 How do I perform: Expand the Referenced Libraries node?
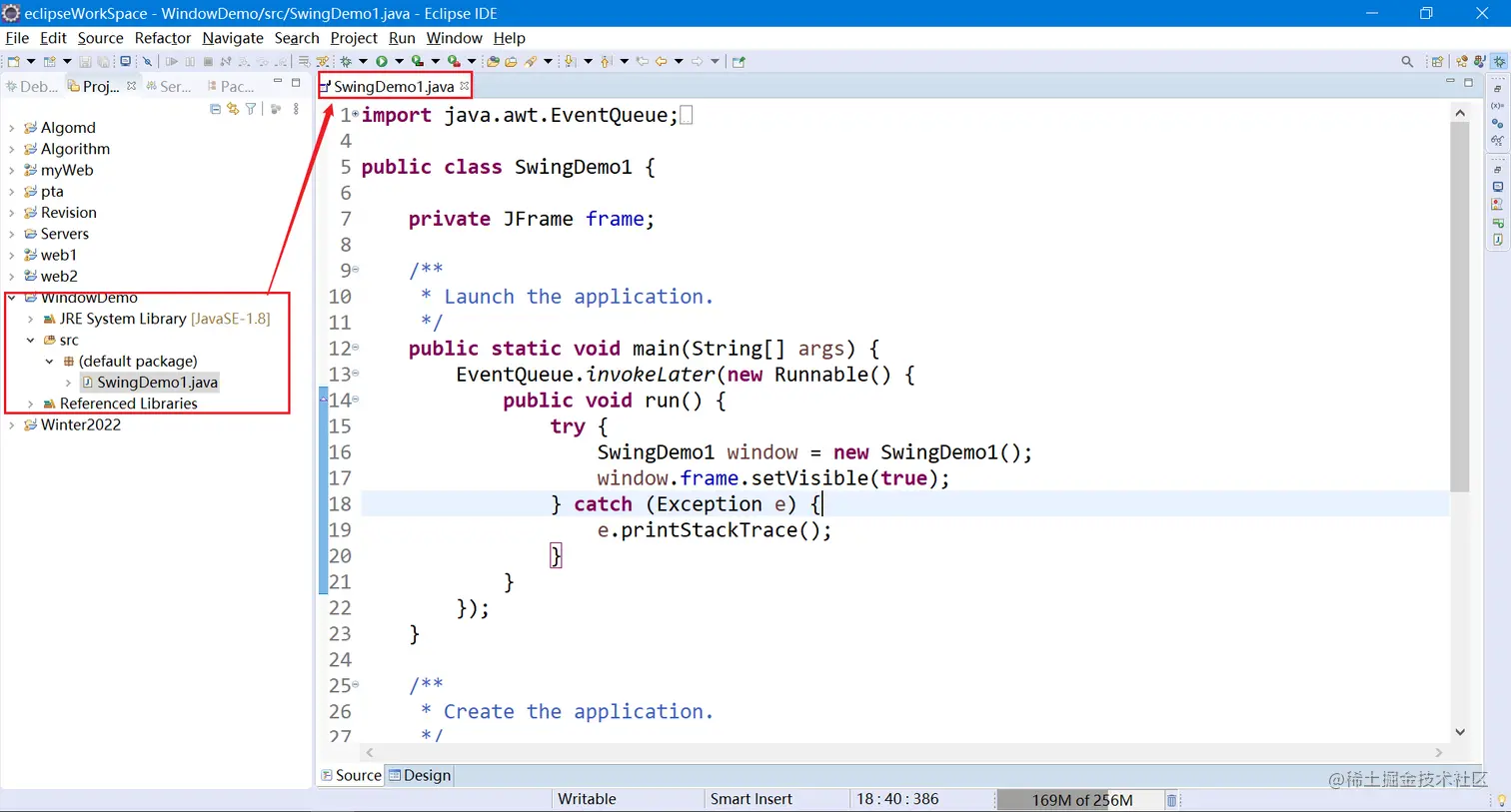coord(31,404)
